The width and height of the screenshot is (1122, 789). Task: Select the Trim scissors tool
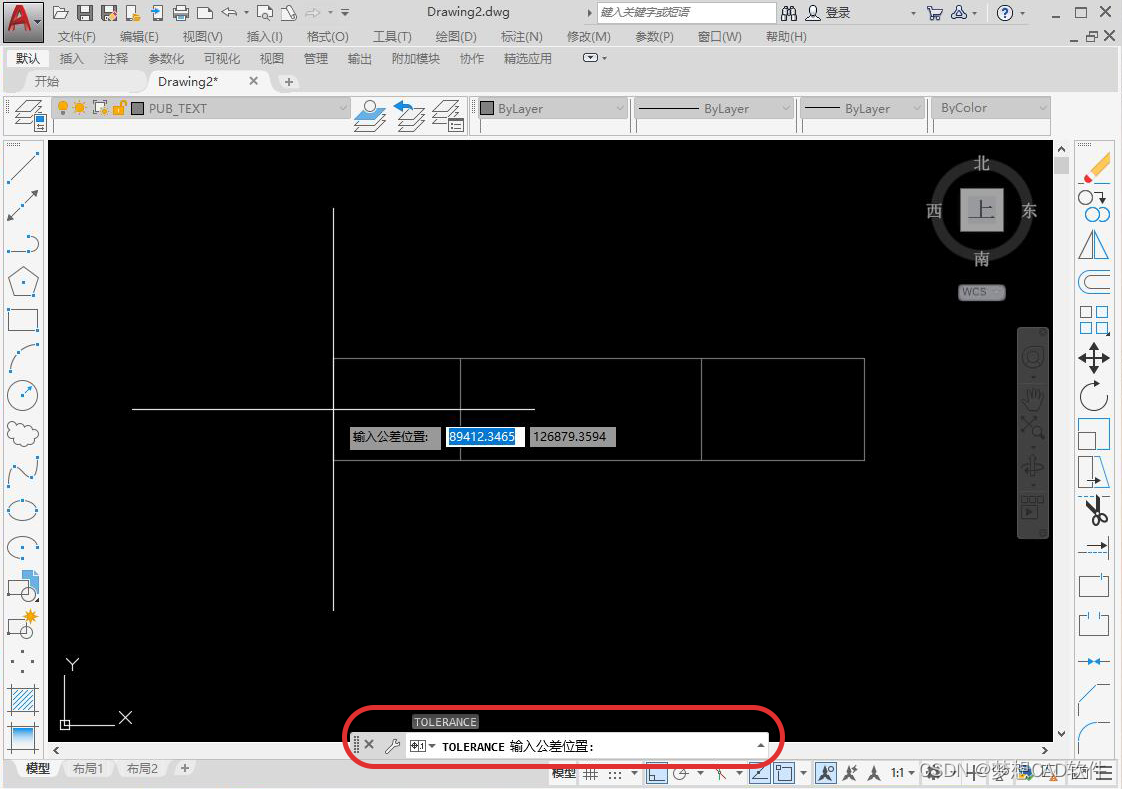click(1096, 511)
